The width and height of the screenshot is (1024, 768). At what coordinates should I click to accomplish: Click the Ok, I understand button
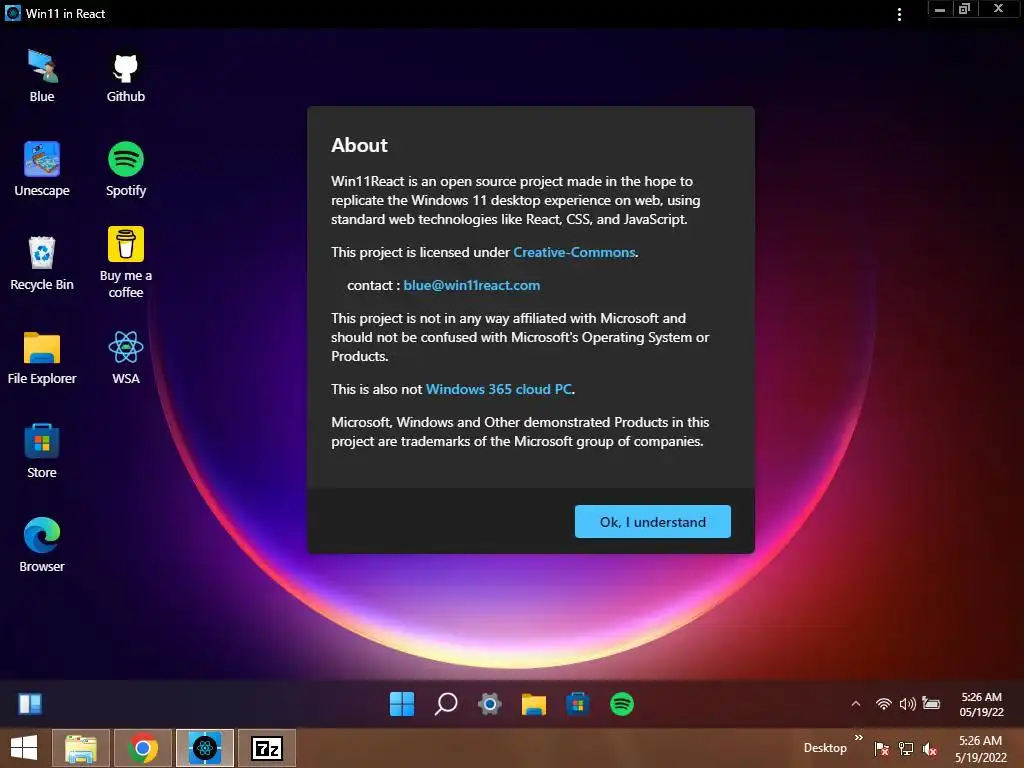tap(652, 522)
